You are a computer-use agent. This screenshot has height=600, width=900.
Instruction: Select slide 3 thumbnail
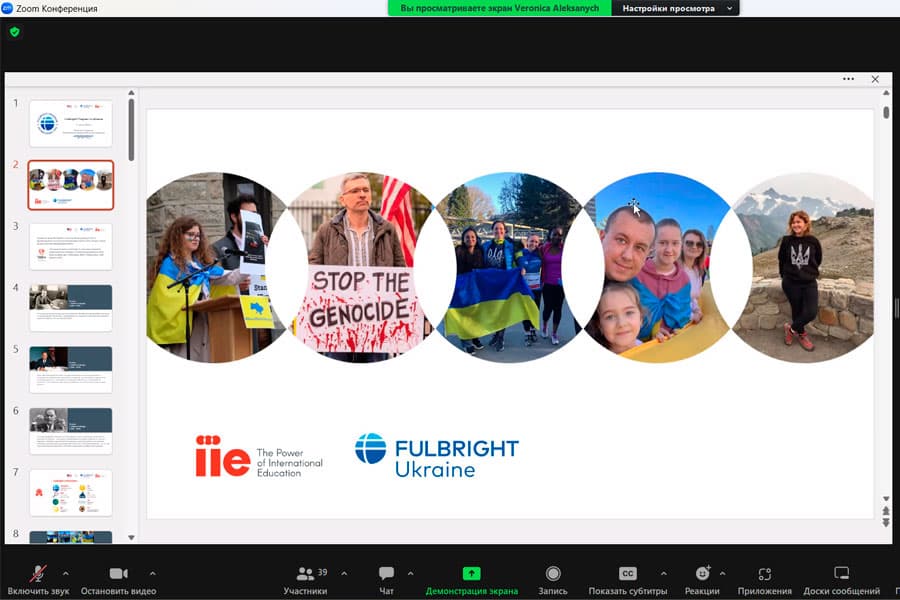pos(71,246)
